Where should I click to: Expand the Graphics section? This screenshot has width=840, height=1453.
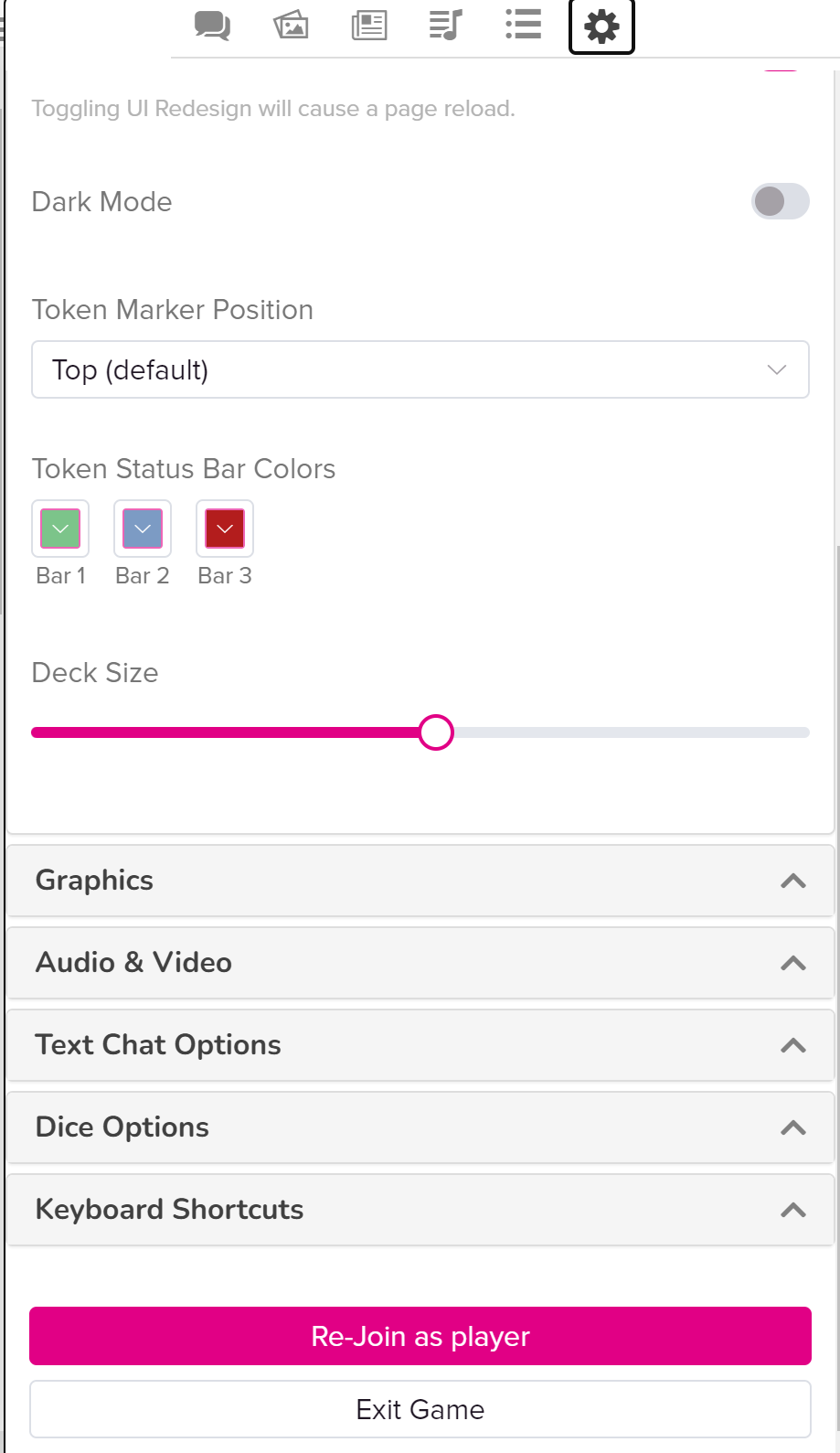[x=420, y=881]
